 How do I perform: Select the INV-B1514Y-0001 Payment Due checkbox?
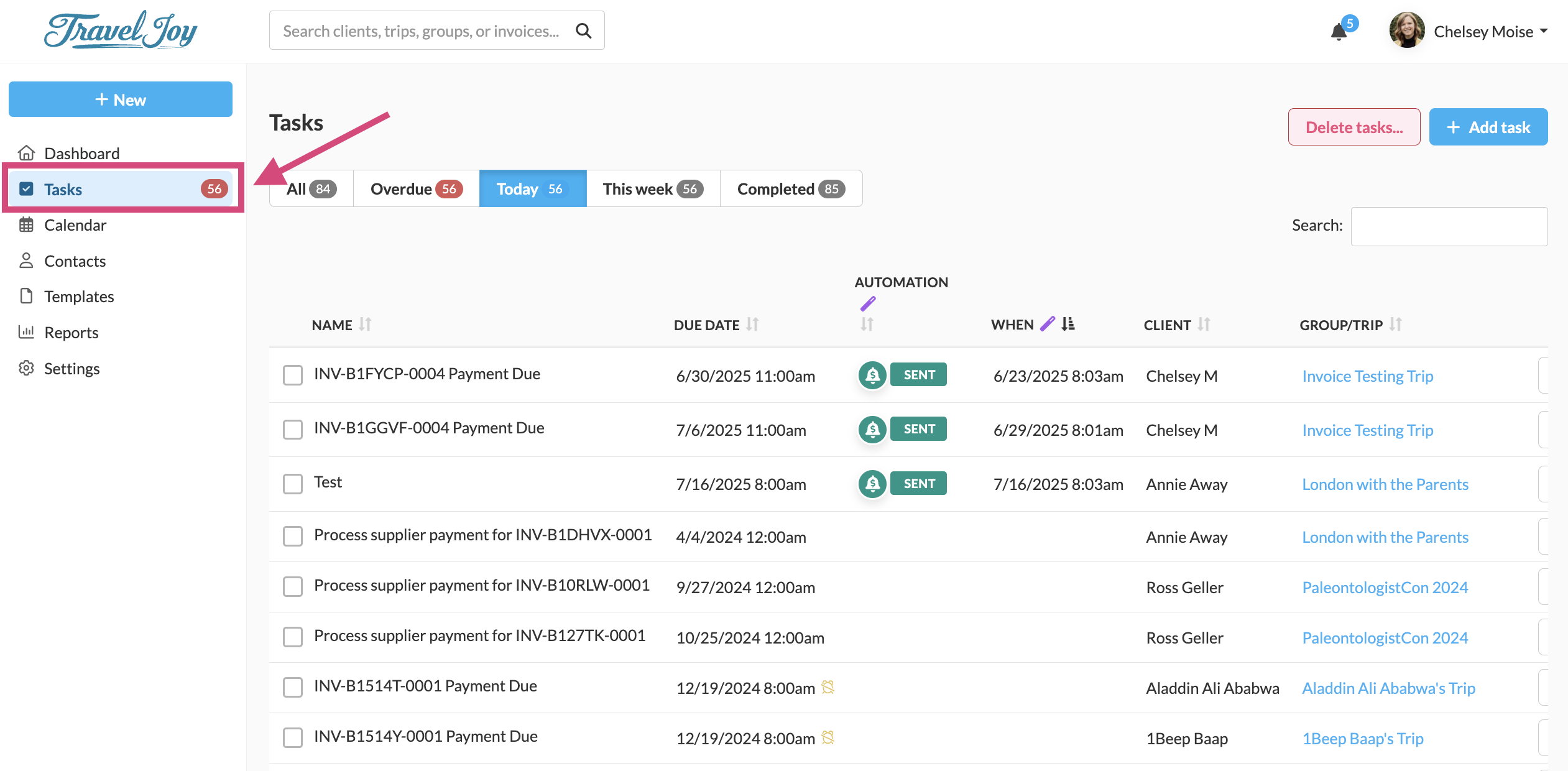pos(293,737)
